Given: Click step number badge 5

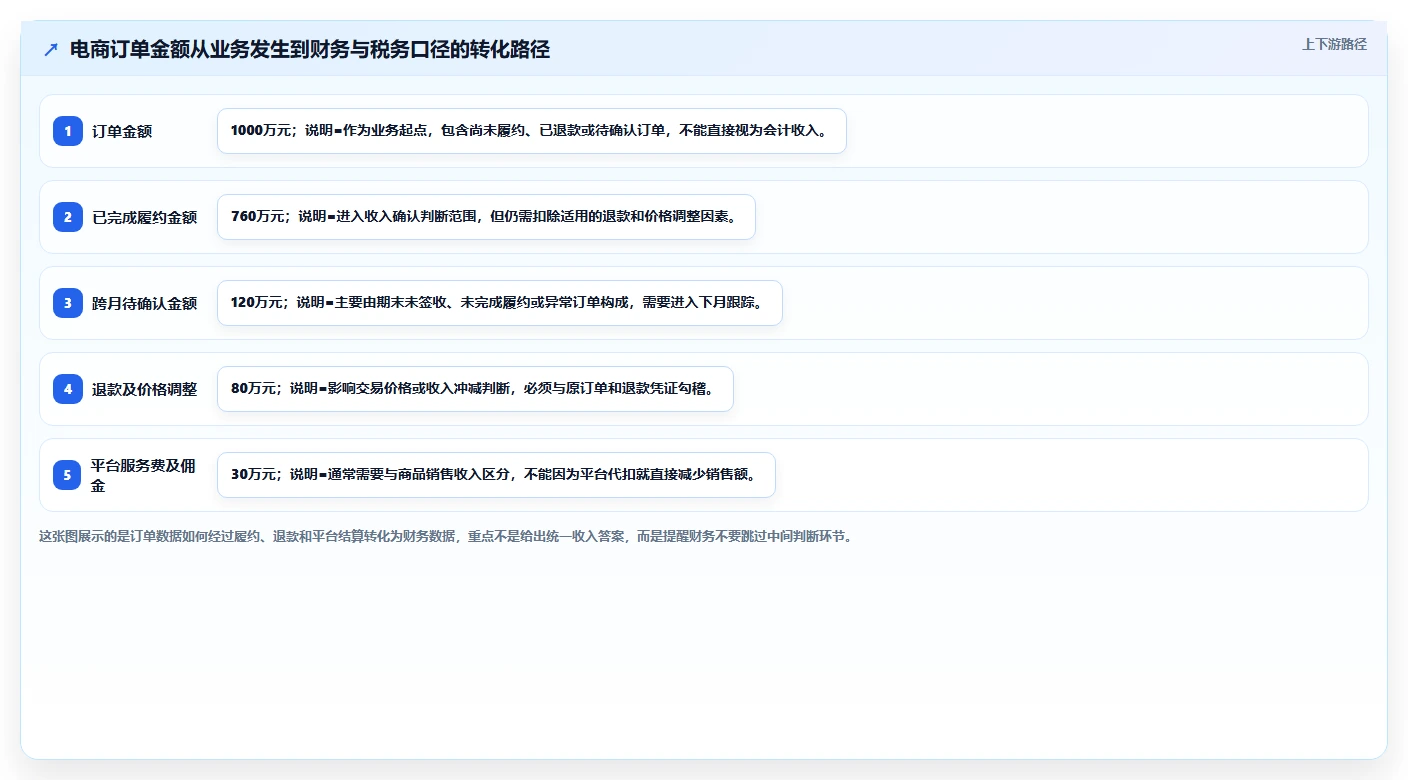Looking at the screenshot, I should click(68, 475).
